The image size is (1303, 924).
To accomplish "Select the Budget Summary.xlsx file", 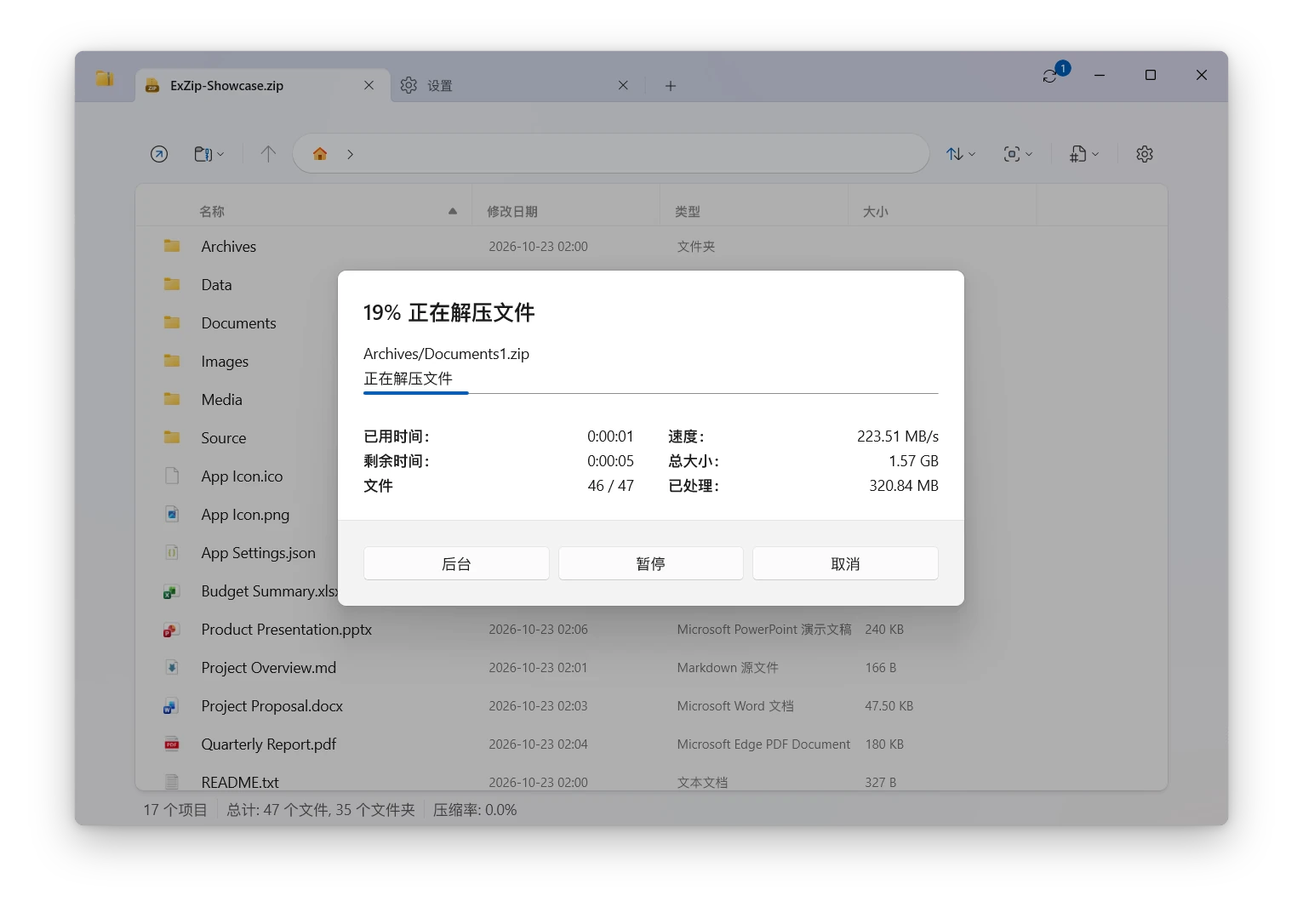I will coord(269,591).
